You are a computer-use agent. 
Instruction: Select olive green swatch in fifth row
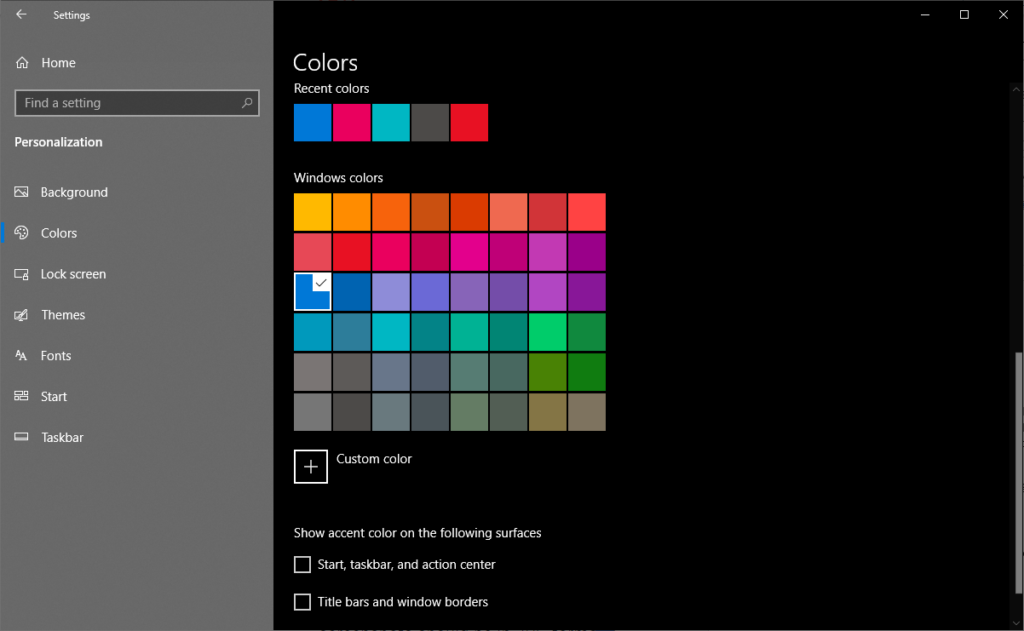coord(547,372)
